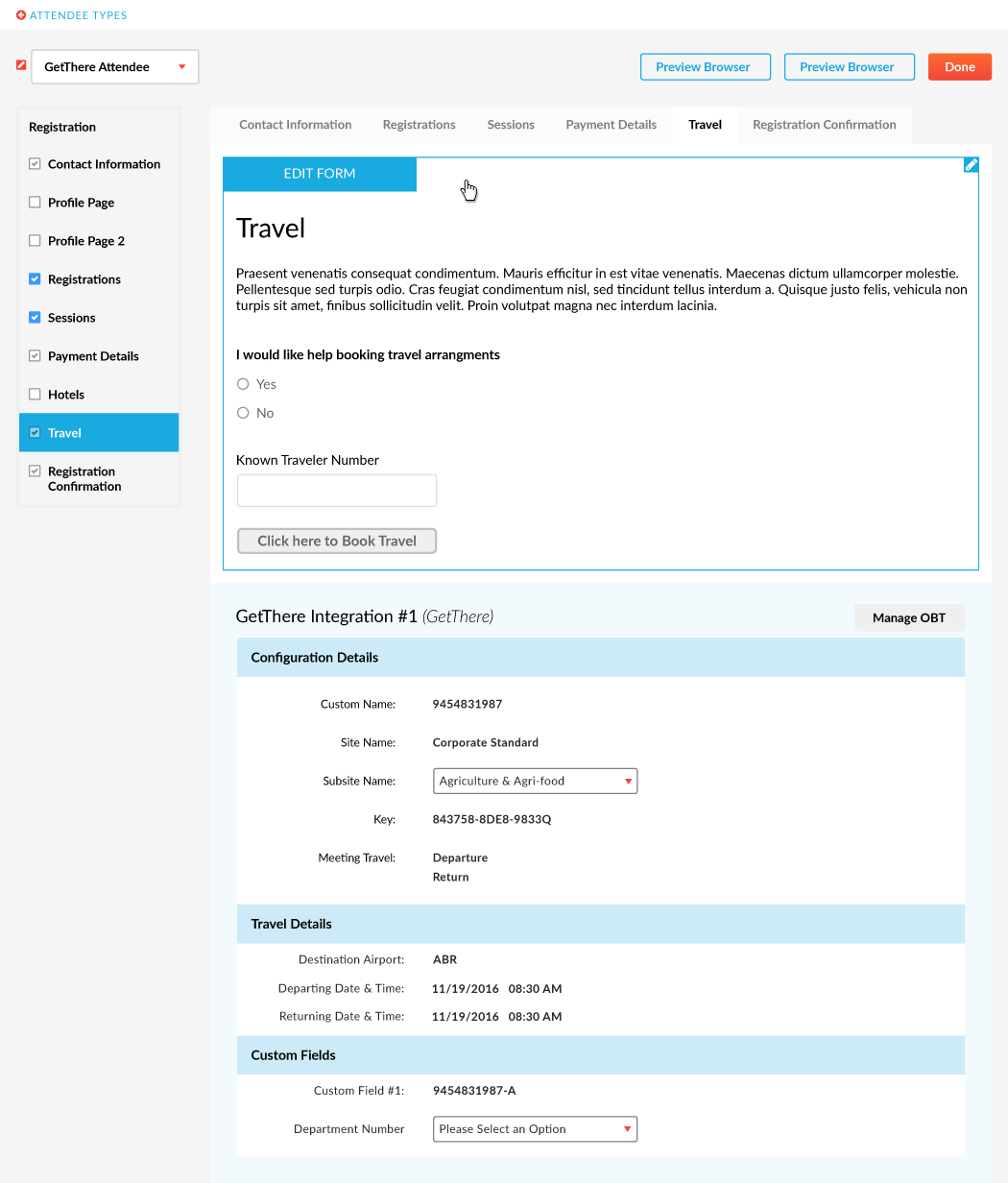Click the Manage OBT button
This screenshot has height=1183, width=1008.
pyautogui.click(x=909, y=618)
